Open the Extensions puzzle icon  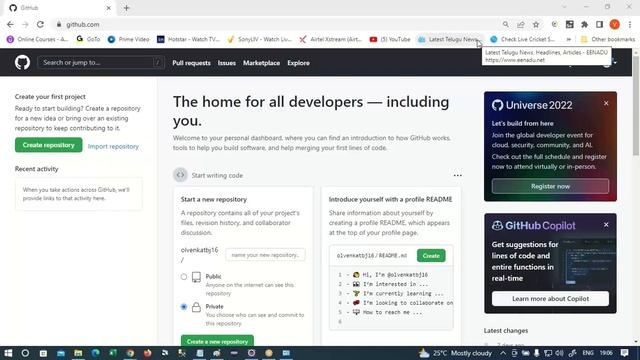click(x=584, y=24)
